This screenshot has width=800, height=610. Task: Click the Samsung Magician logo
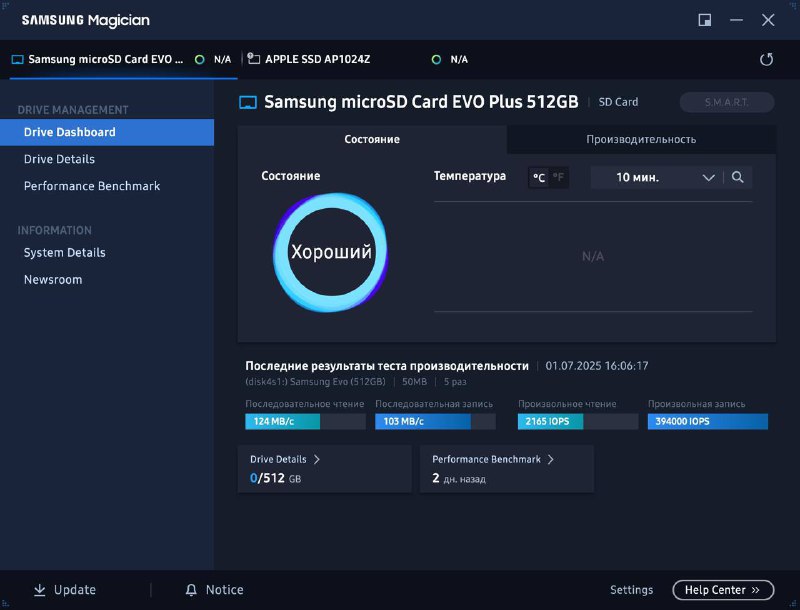86,20
